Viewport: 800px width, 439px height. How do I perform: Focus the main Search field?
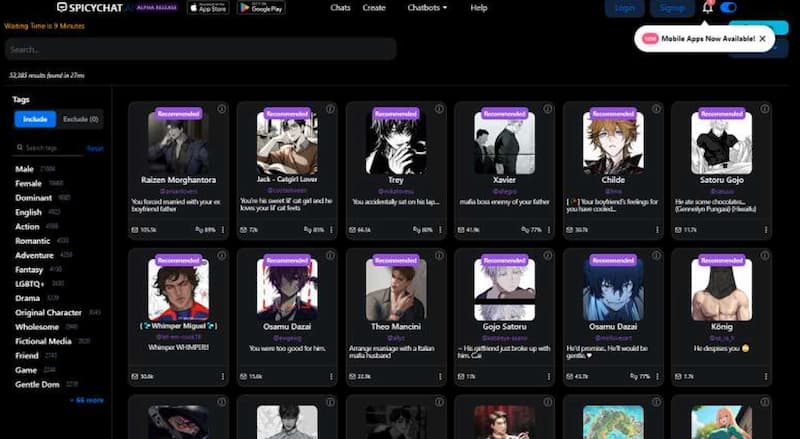tap(201, 50)
